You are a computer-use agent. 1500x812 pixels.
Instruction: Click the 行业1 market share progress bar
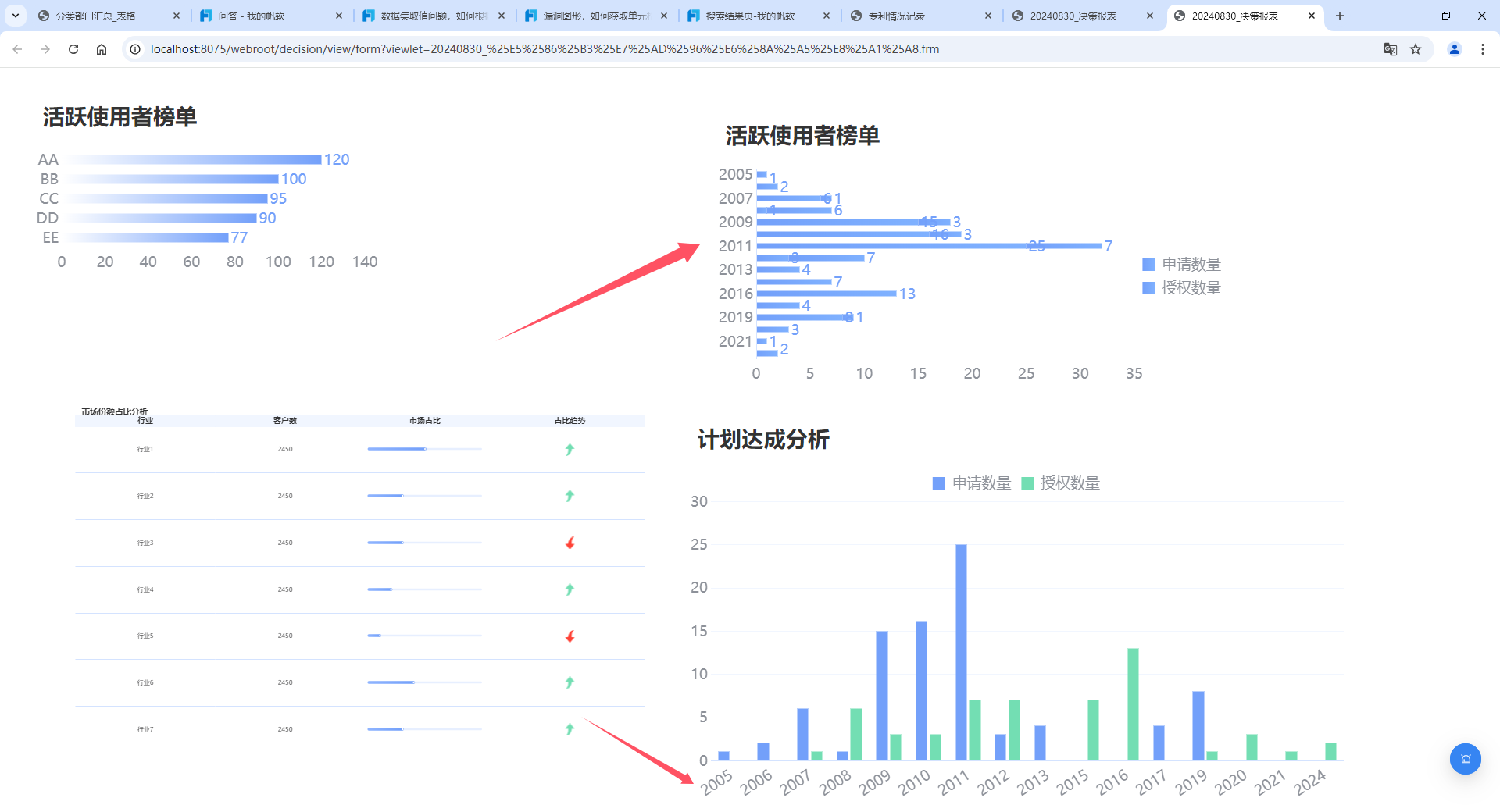tap(424, 449)
